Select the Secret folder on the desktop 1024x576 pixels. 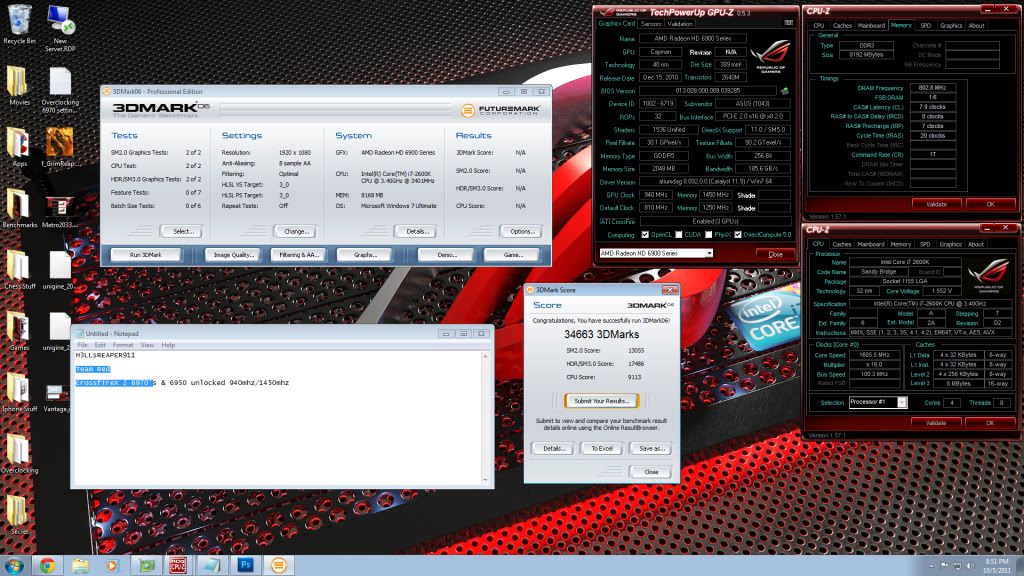pyautogui.click(x=19, y=515)
